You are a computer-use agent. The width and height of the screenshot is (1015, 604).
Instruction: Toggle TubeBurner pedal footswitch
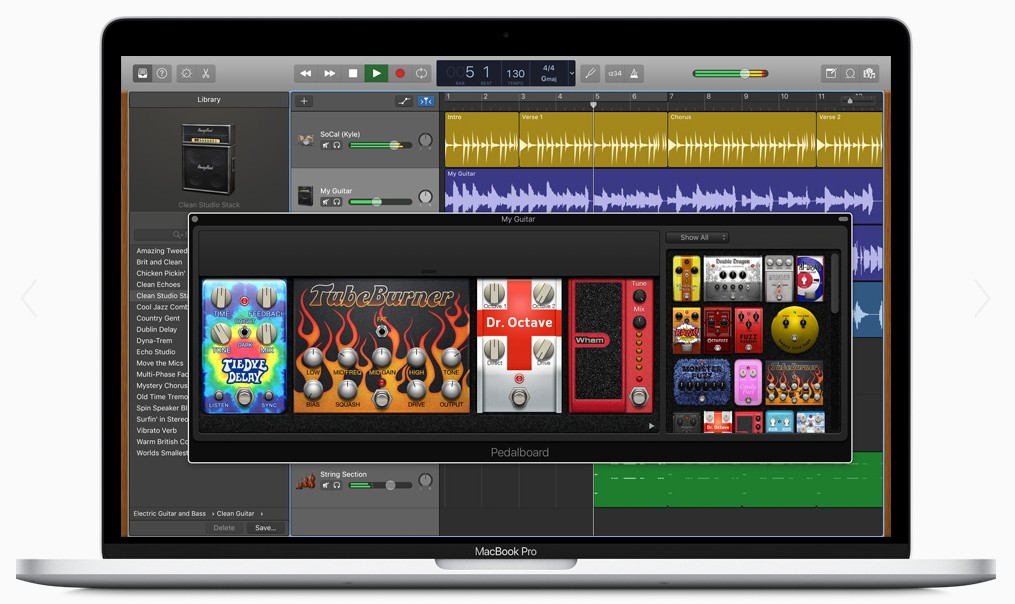[x=382, y=399]
